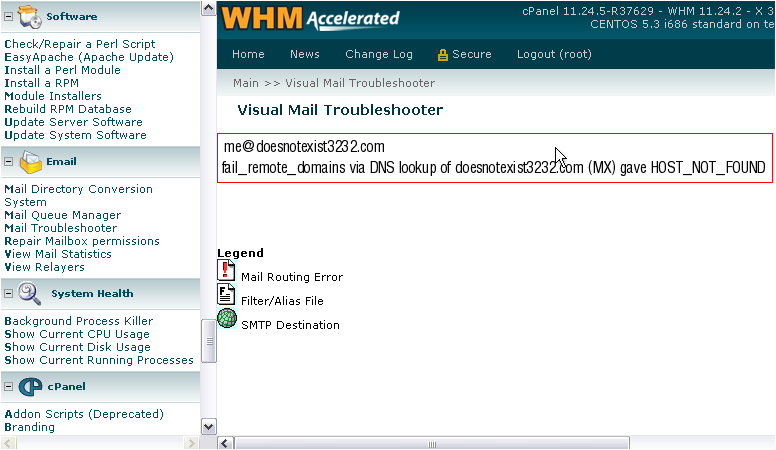Open Mail Directory Conversion System
Screen dimensions: 776x450
click(79, 196)
